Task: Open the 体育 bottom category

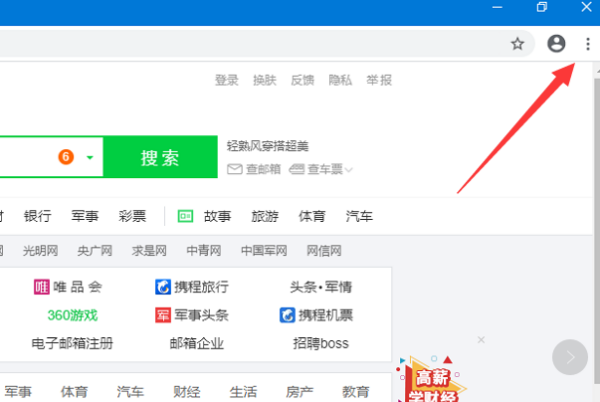Action: point(74,392)
